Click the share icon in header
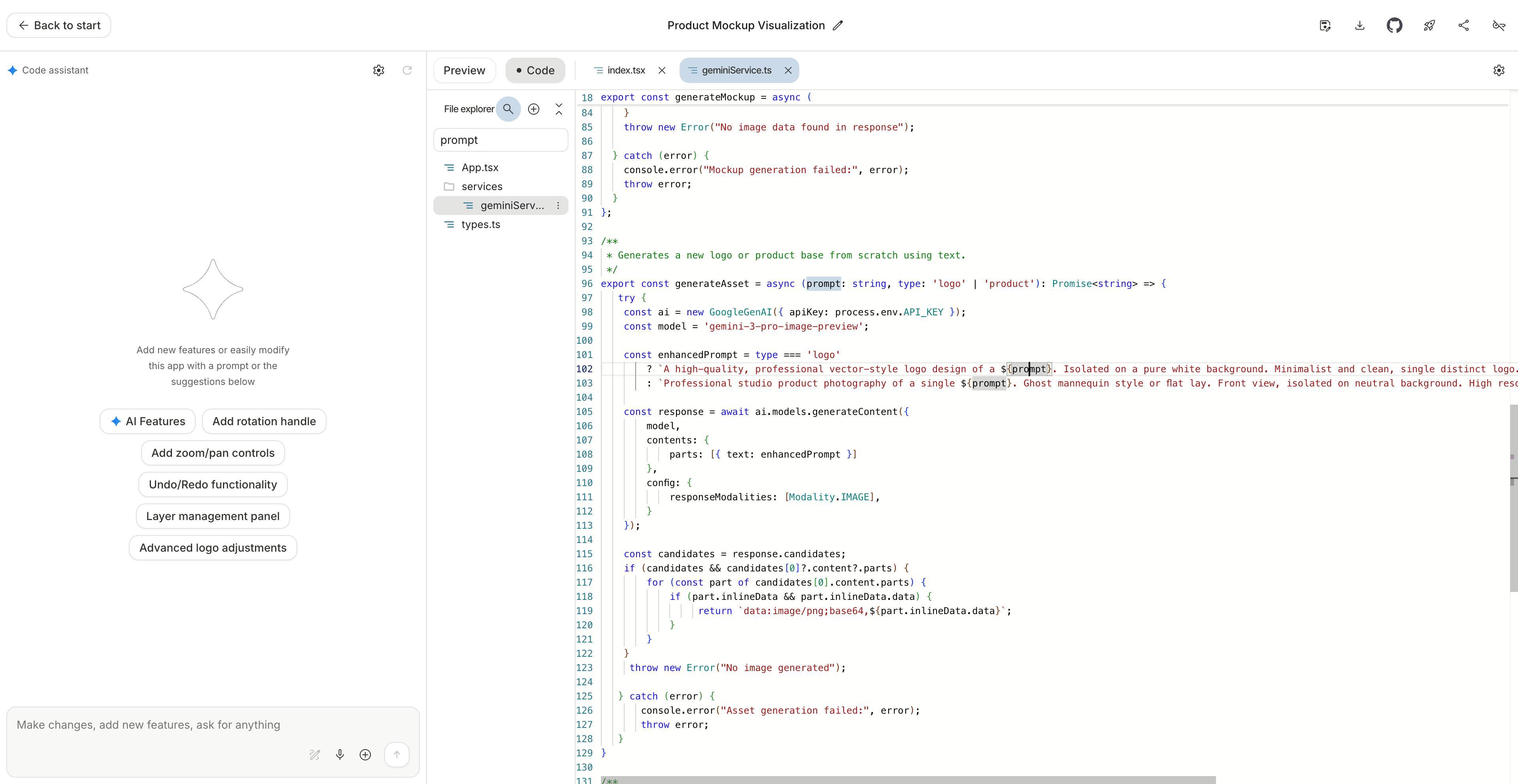Screen dimensions: 1518x784 click(x=1464, y=25)
